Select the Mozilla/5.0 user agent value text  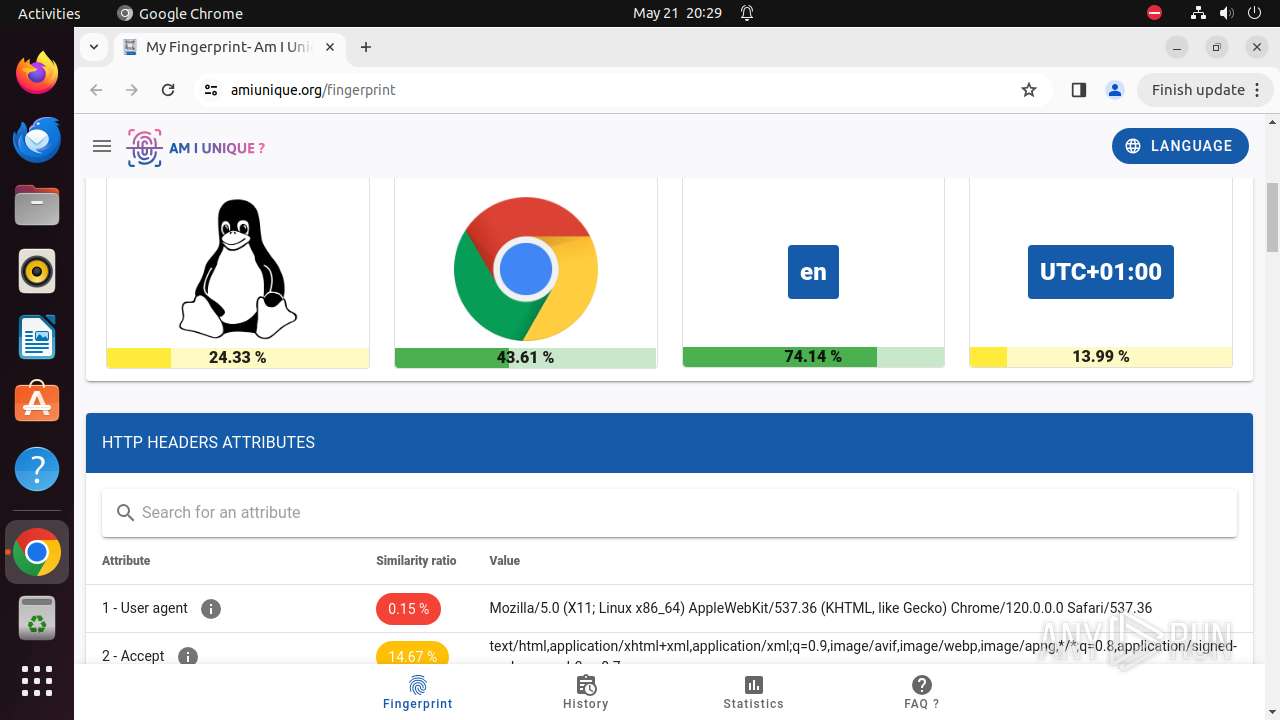[x=820, y=608]
